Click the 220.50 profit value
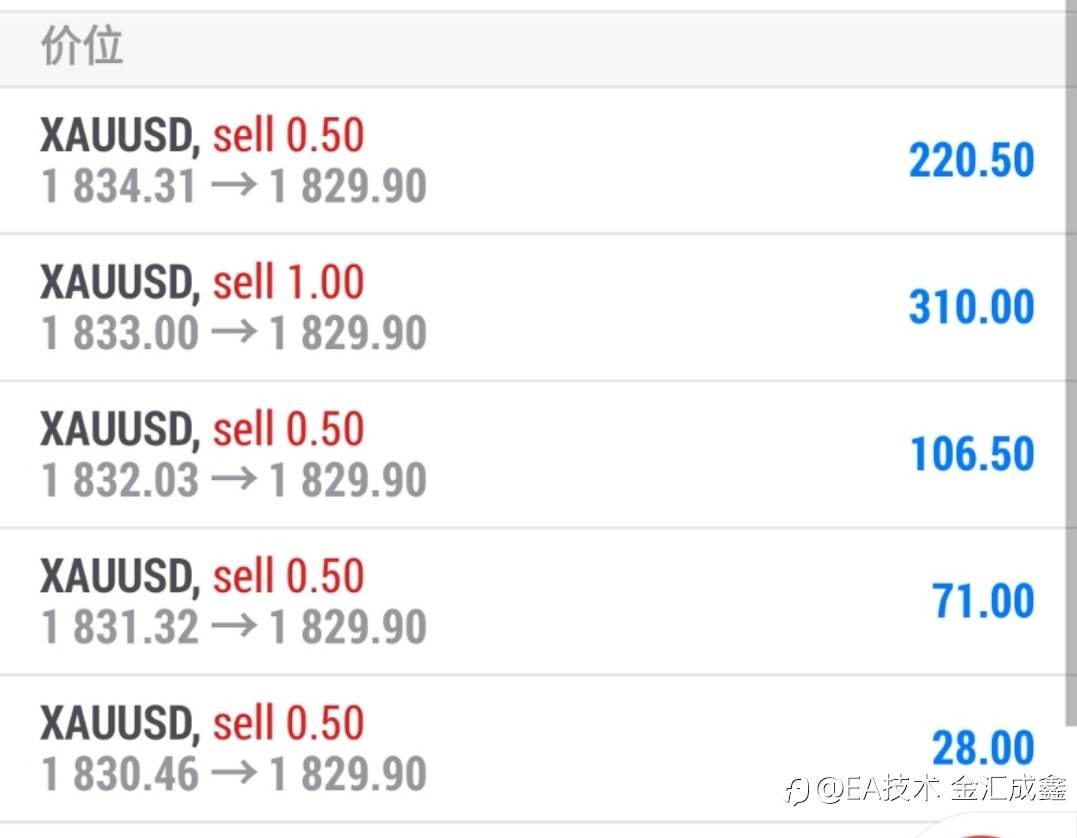This screenshot has height=838, width=1077. (x=971, y=161)
